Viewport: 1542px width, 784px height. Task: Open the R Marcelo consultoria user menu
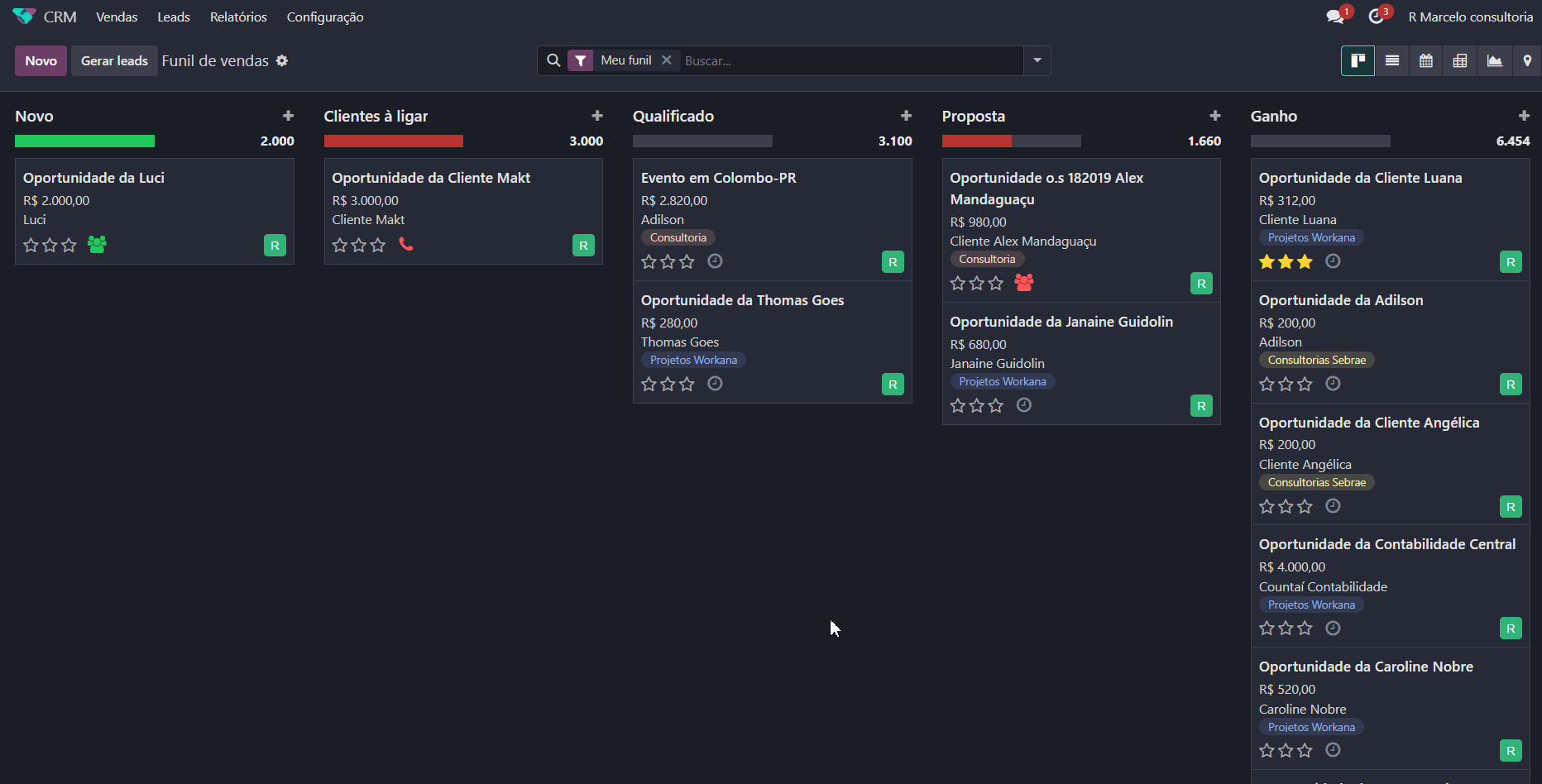click(1470, 17)
